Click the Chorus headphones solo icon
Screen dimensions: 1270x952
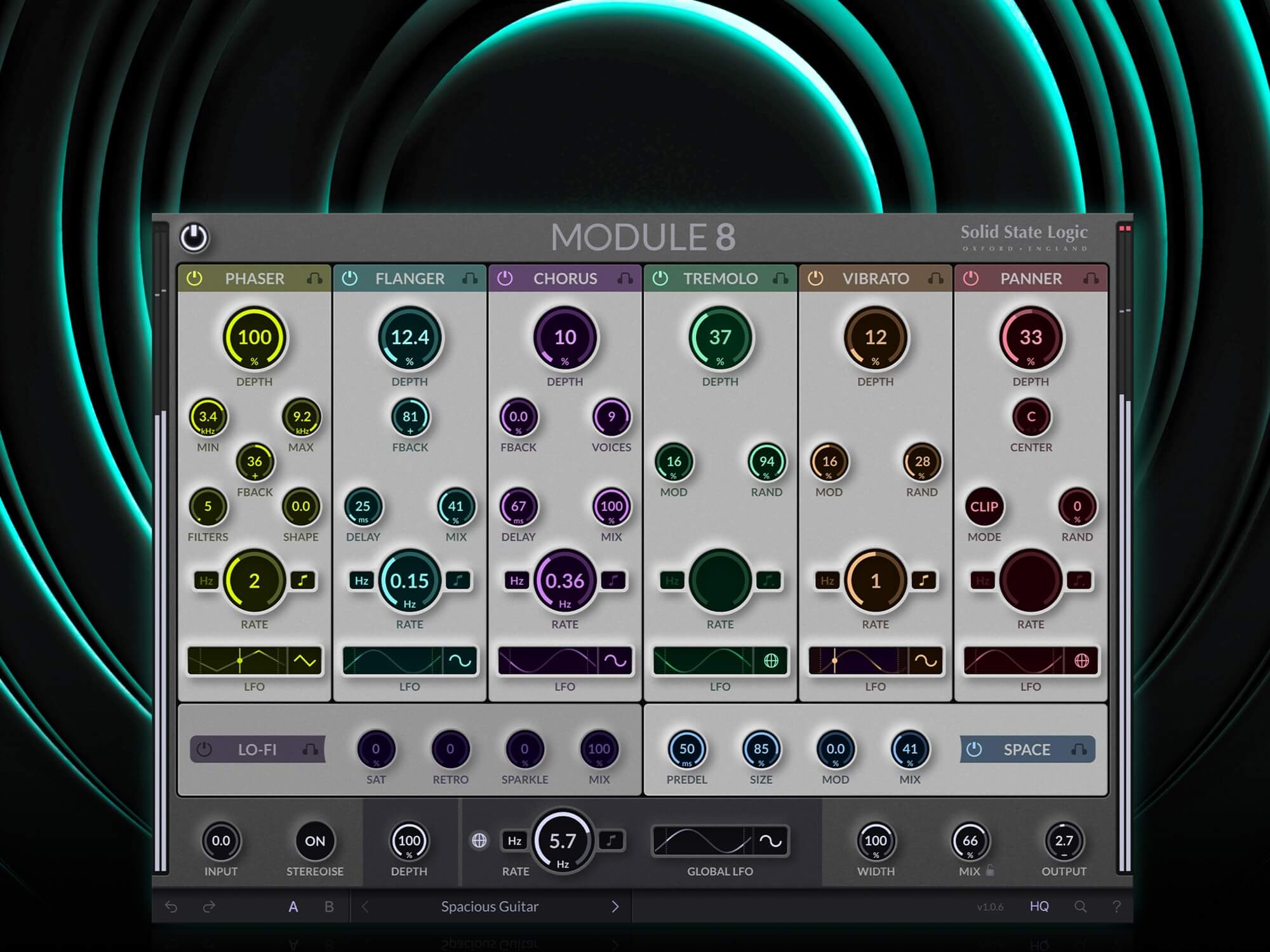click(x=625, y=279)
